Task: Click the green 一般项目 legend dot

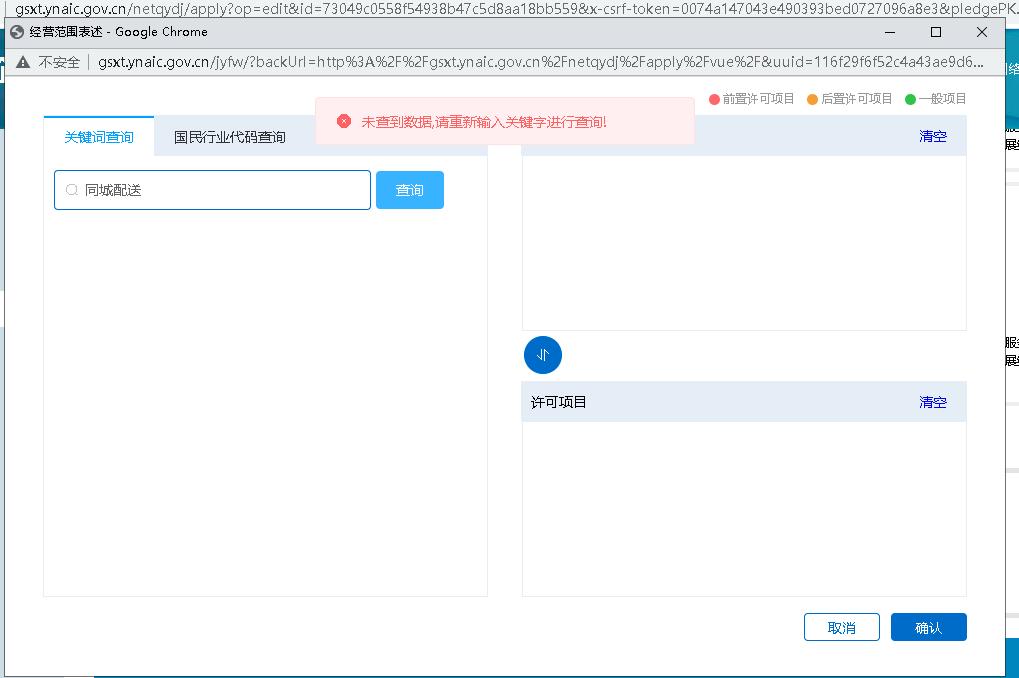Action: pos(910,99)
